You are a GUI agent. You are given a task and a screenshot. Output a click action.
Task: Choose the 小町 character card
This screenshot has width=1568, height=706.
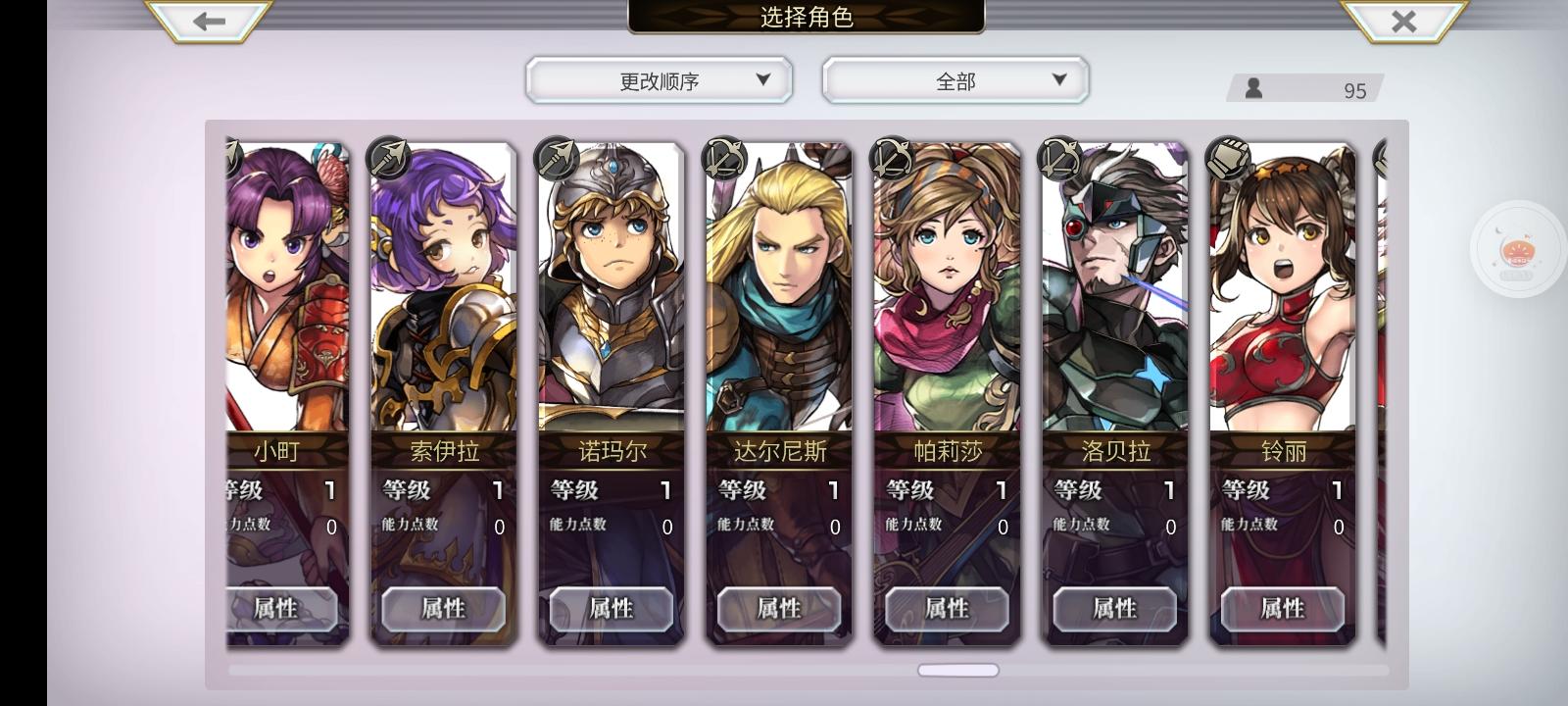coord(287,392)
